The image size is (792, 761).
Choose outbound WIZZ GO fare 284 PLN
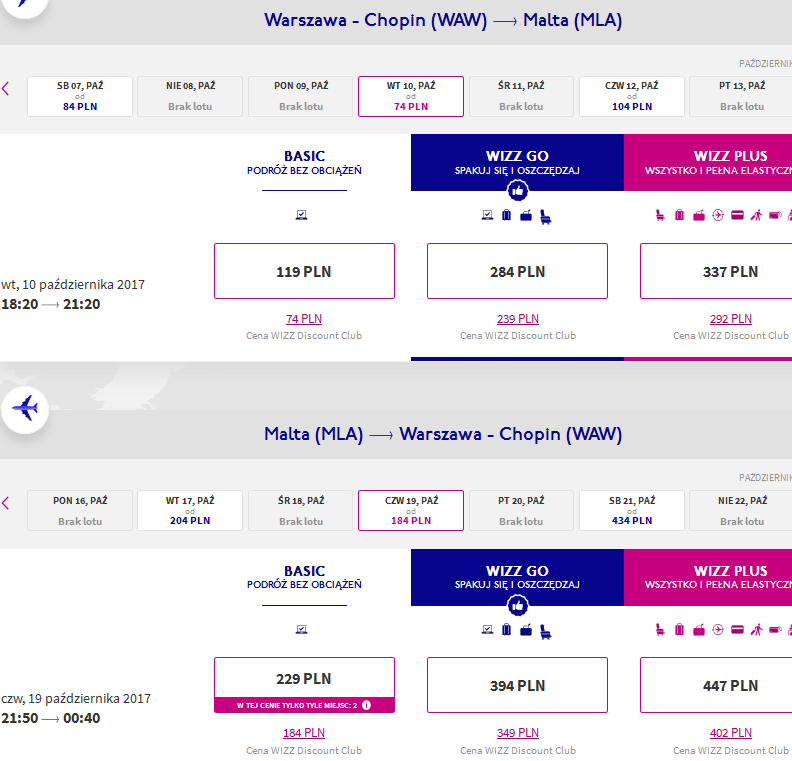(x=517, y=271)
